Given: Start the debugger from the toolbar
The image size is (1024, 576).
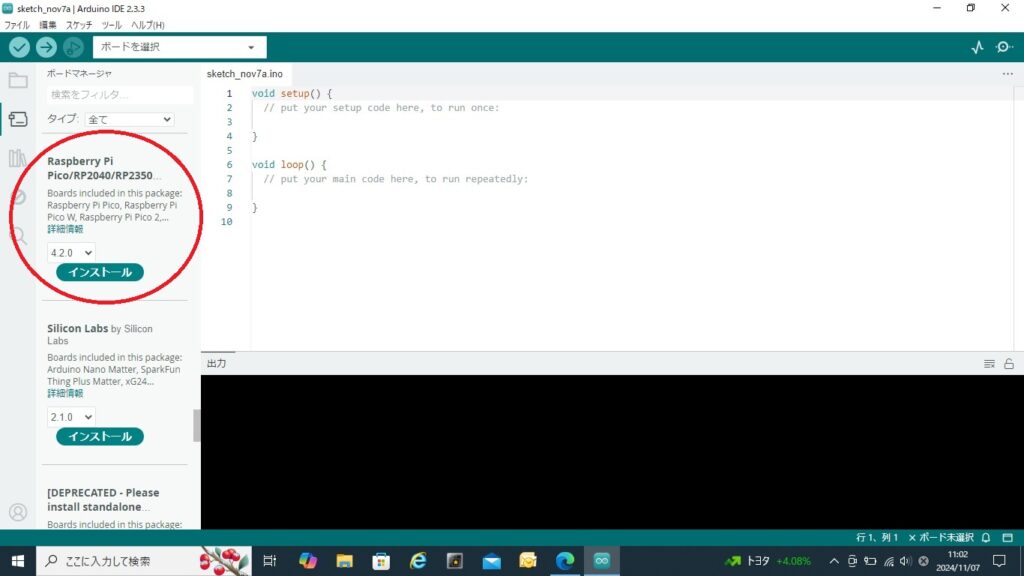Looking at the screenshot, I should pyautogui.click(x=73, y=47).
